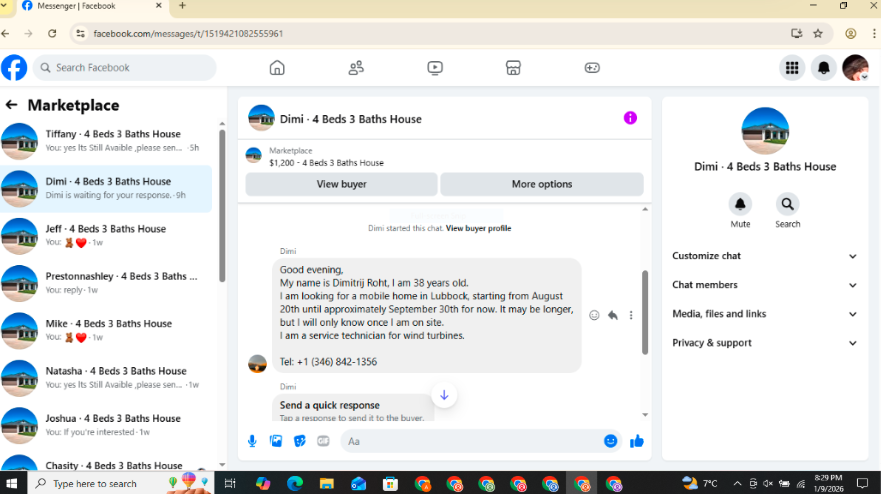Open more options dots beside message
Screen dimensions: 881x494
631,315
